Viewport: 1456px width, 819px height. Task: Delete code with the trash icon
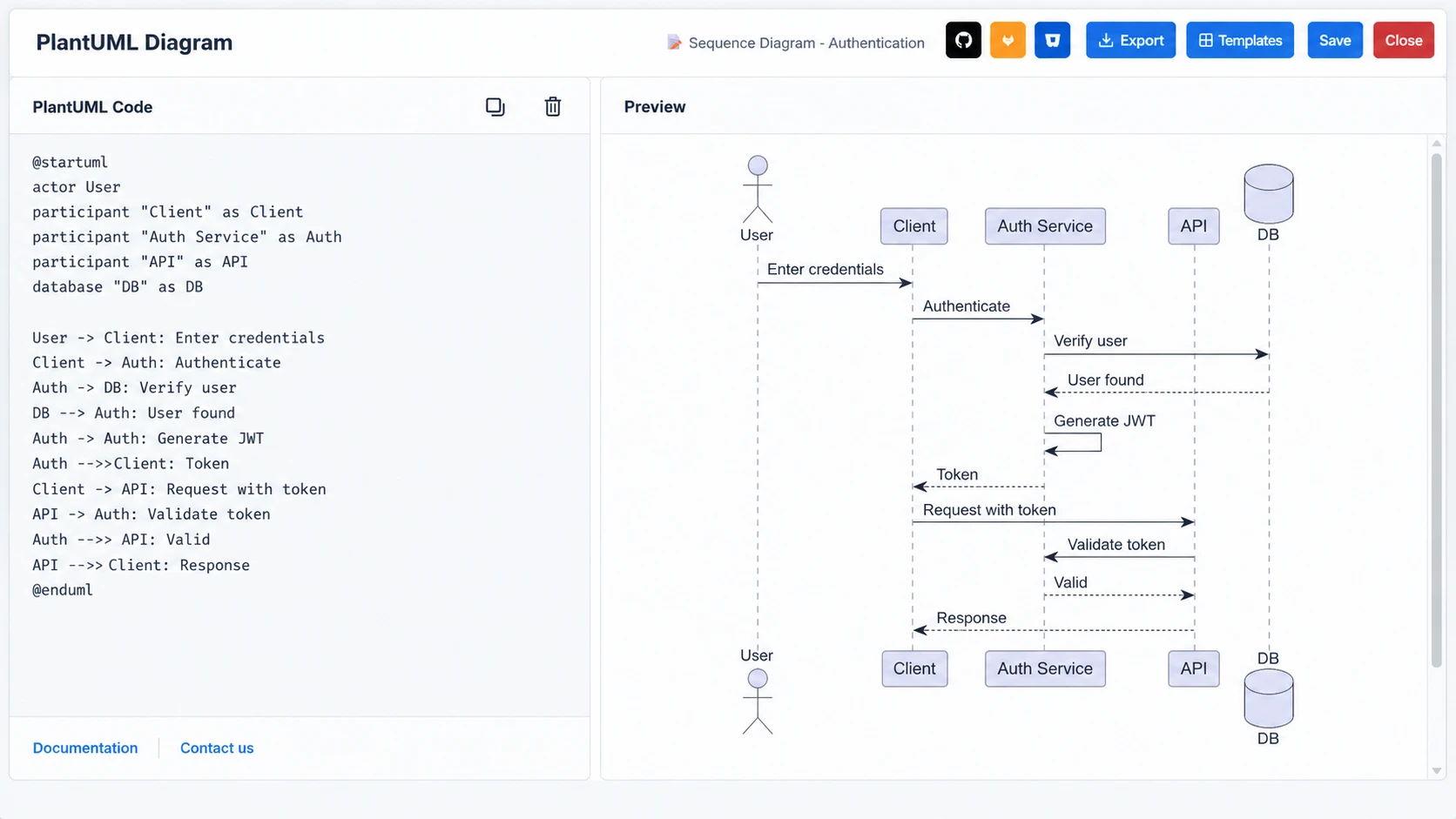pyautogui.click(x=553, y=106)
